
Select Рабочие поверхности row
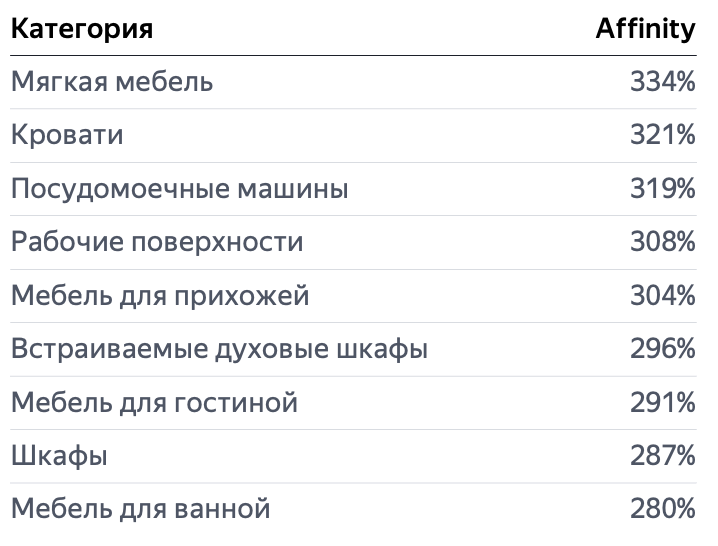point(353,242)
